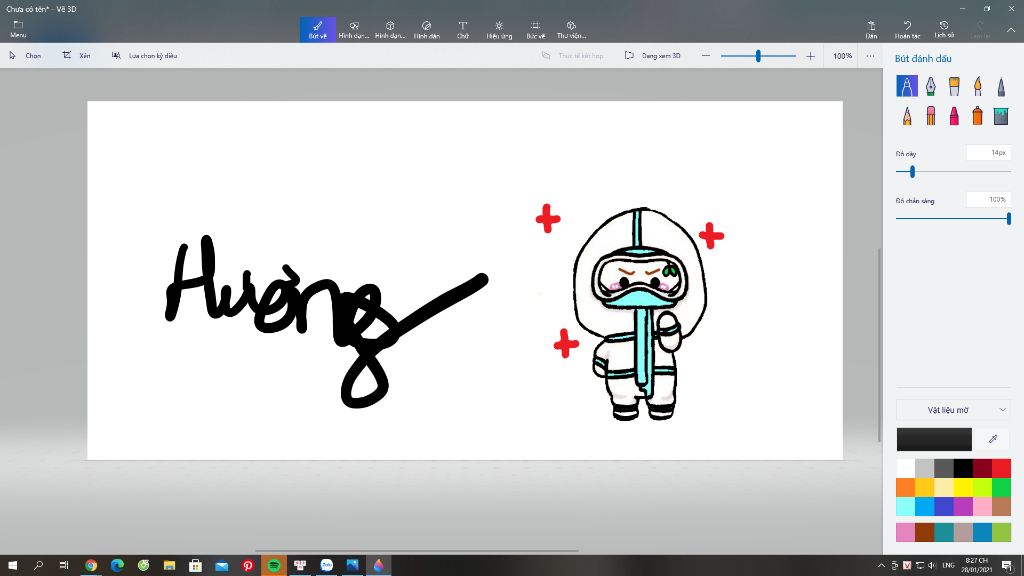This screenshot has height=576, width=1024.
Task: Select the Eraser tool
Action: click(931, 116)
